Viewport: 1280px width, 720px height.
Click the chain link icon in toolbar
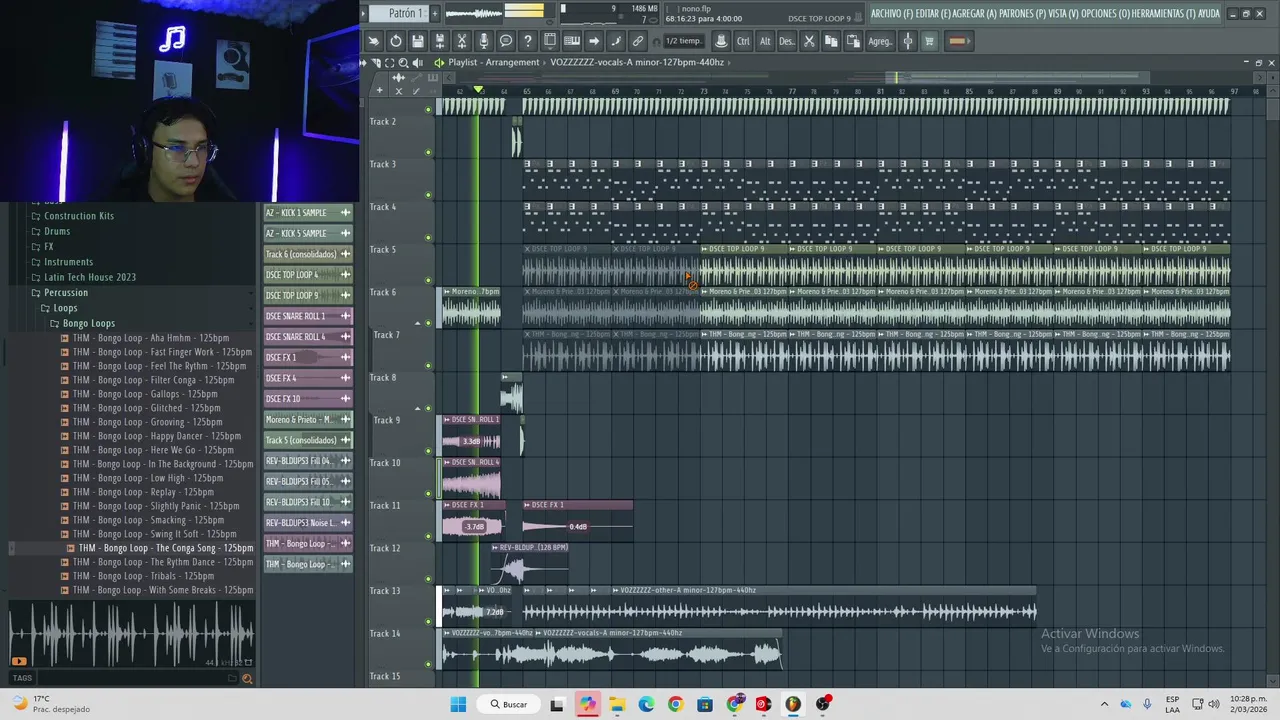point(638,41)
